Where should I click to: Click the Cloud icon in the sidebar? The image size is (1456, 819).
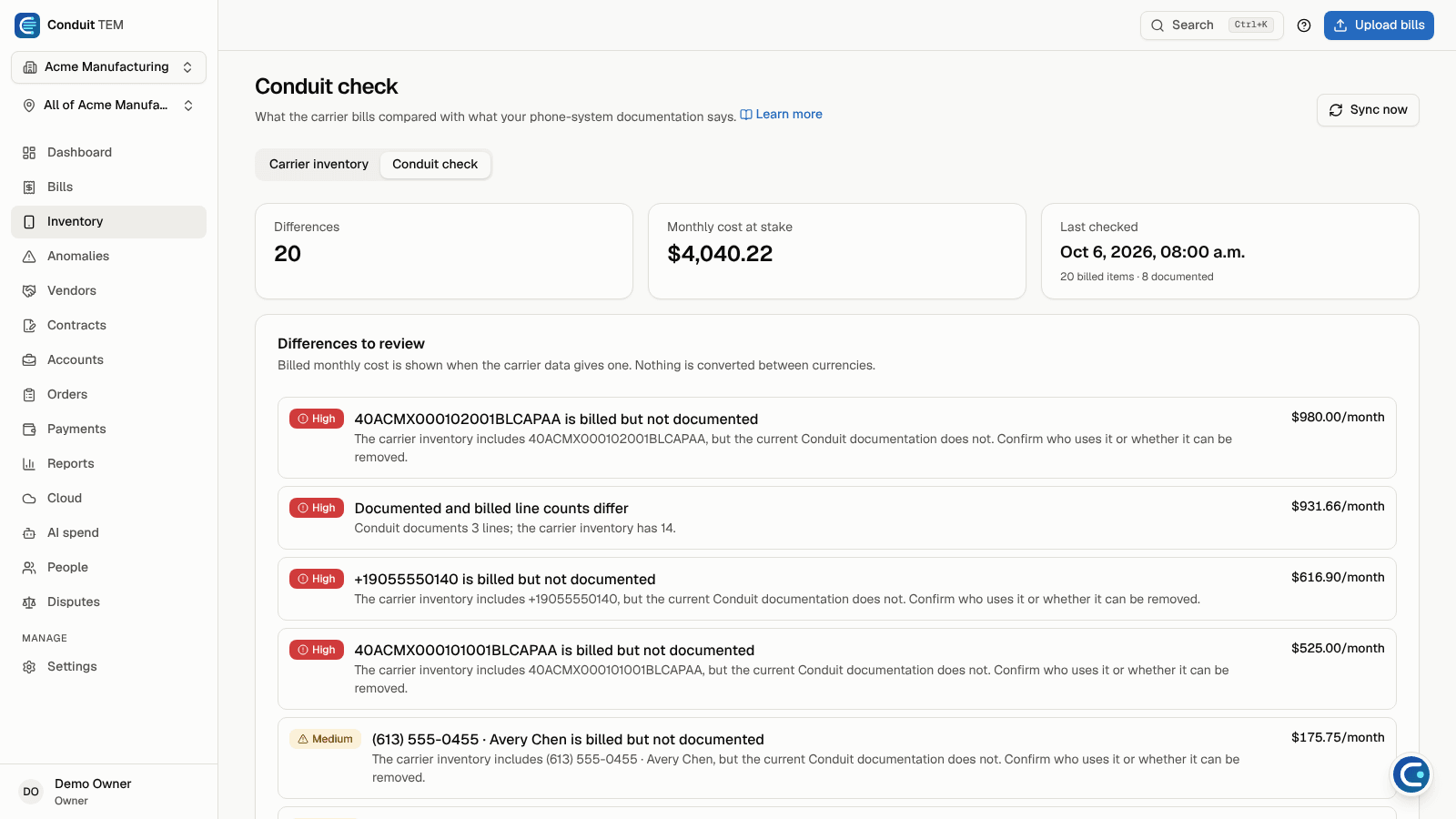pyautogui.click(x=29, y=499)
